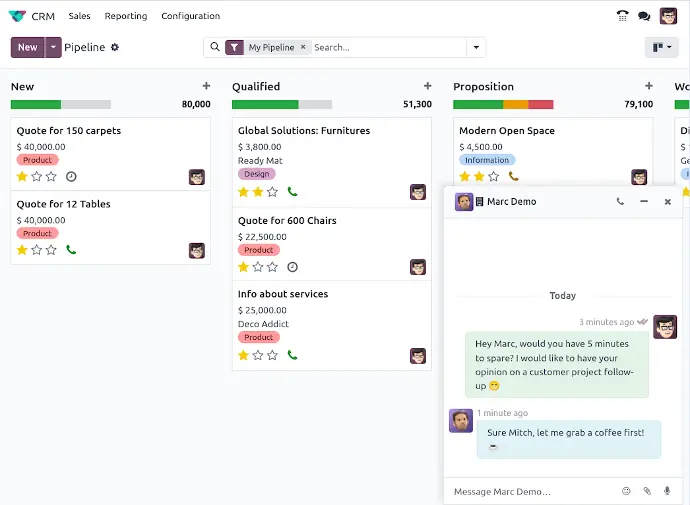Click the CRM app name
Viewport: 690px width, 505px height.
(43, 16)
